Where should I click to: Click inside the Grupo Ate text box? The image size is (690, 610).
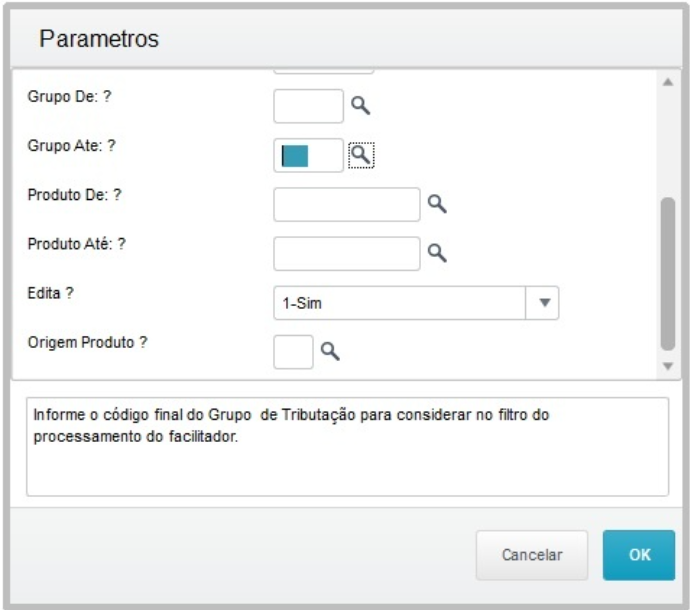[x=308, y=155]
